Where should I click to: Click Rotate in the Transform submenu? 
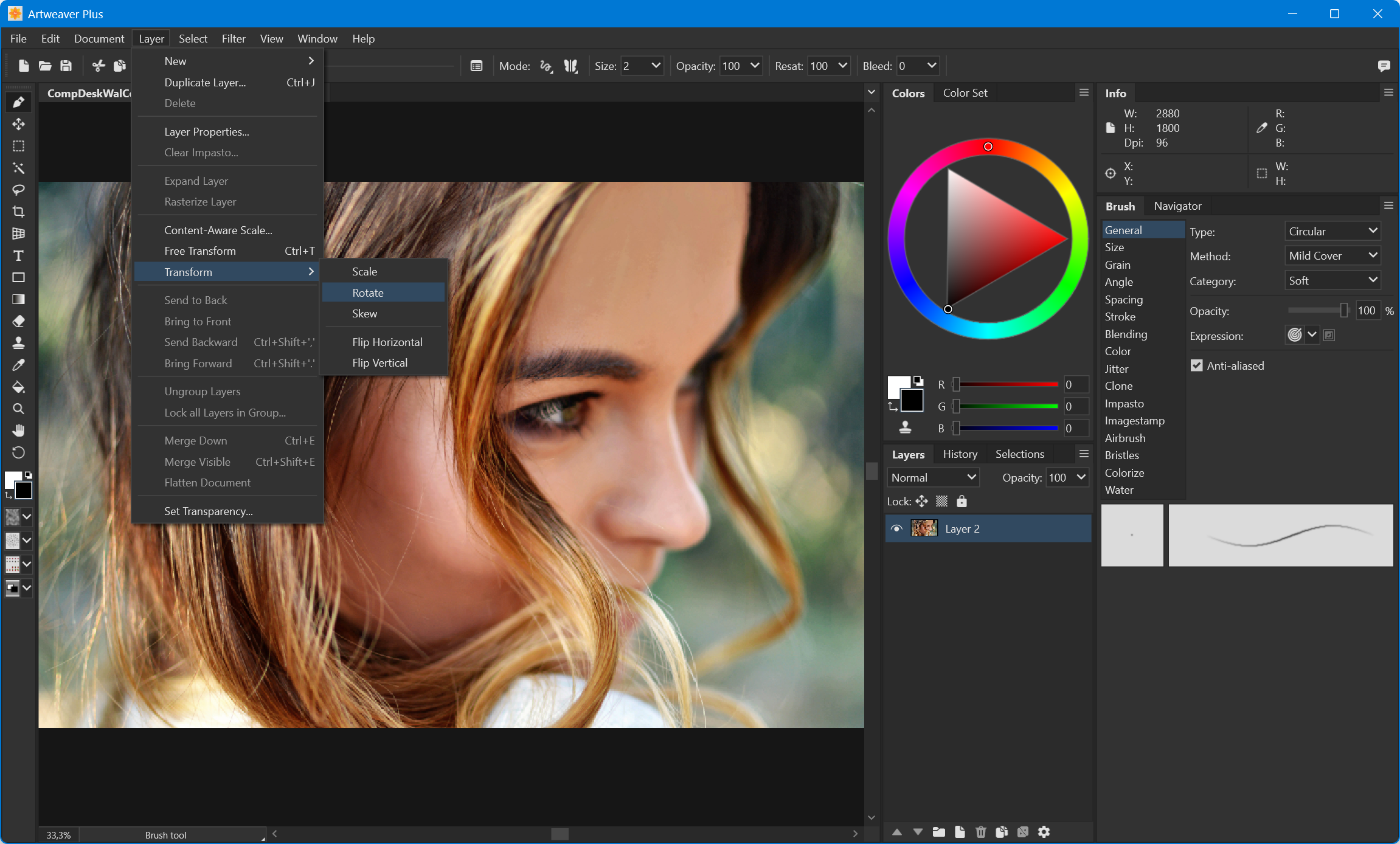click(x=368, y=292)
